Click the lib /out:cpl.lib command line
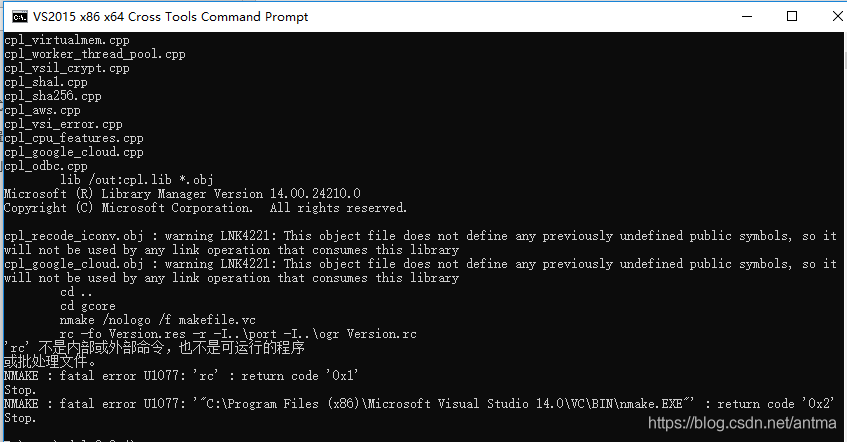The image size is (847, 442). (137, 180)
